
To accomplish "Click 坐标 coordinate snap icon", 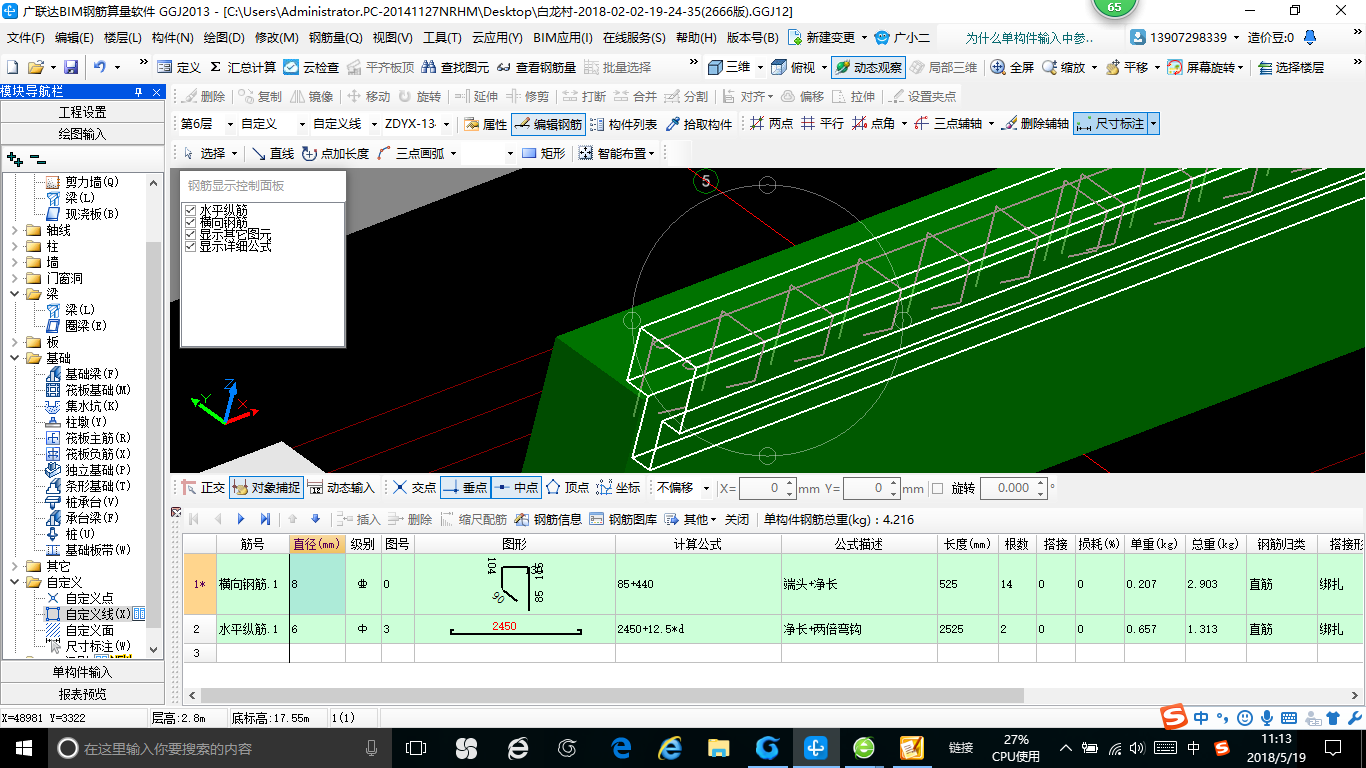I will click(618, 487).
